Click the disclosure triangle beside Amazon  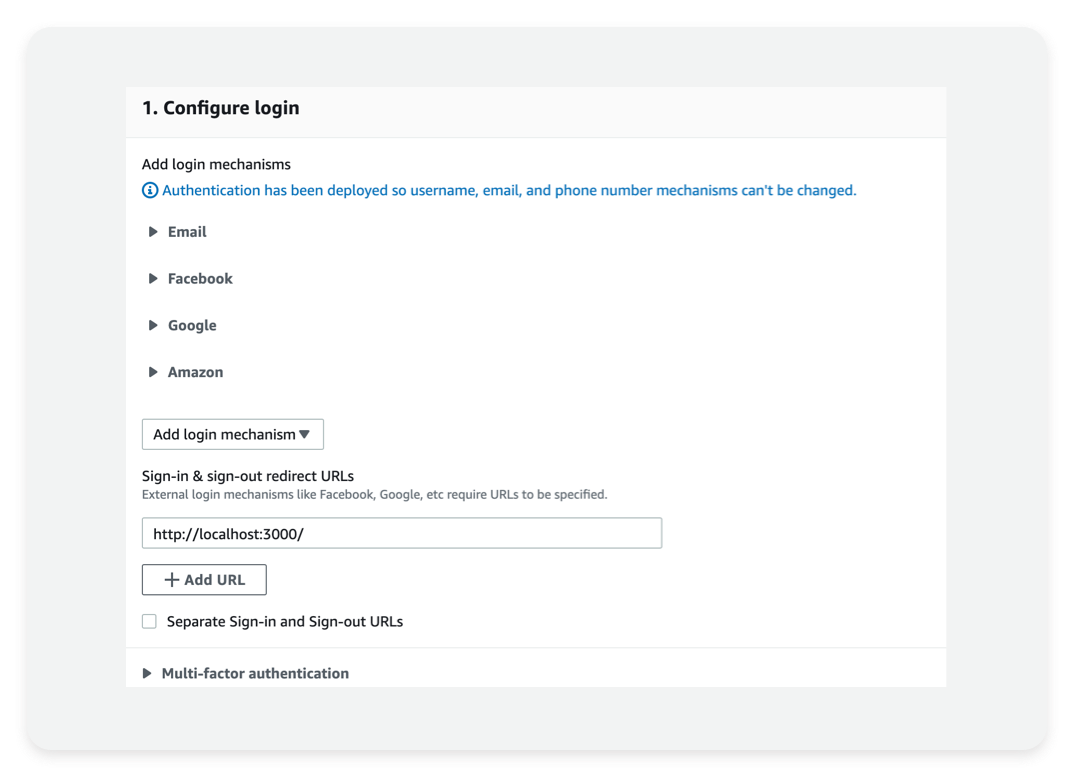pyautogui.click(x=151, y=371)
